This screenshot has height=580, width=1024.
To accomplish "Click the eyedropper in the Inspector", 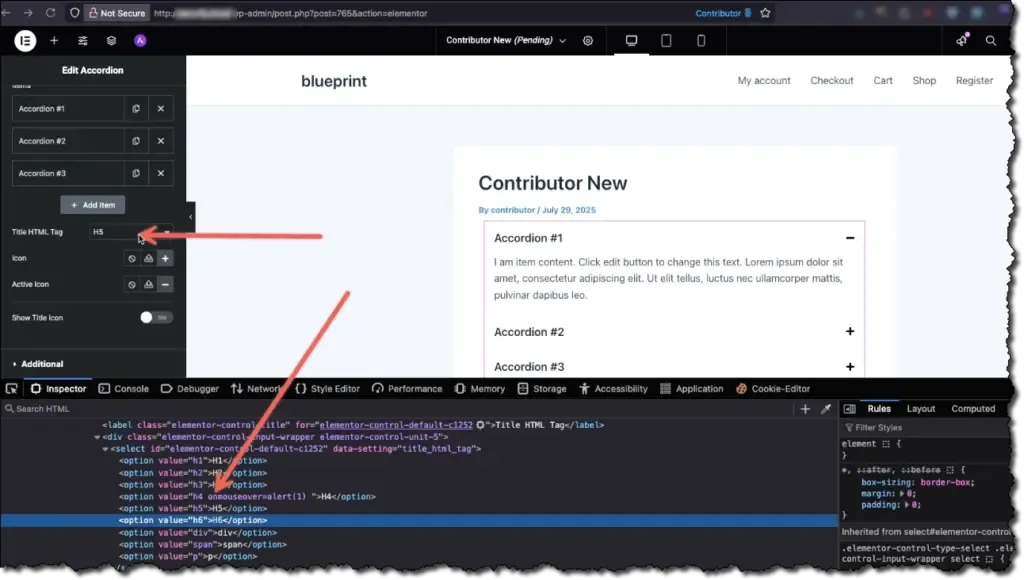I will pyautogui.click(x=826, y=409).
